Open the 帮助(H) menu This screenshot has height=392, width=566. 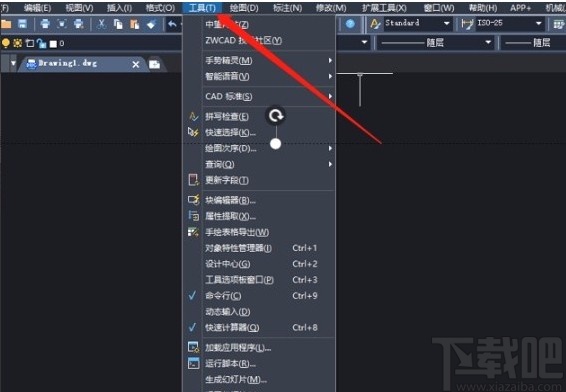[x=483, y=8]
